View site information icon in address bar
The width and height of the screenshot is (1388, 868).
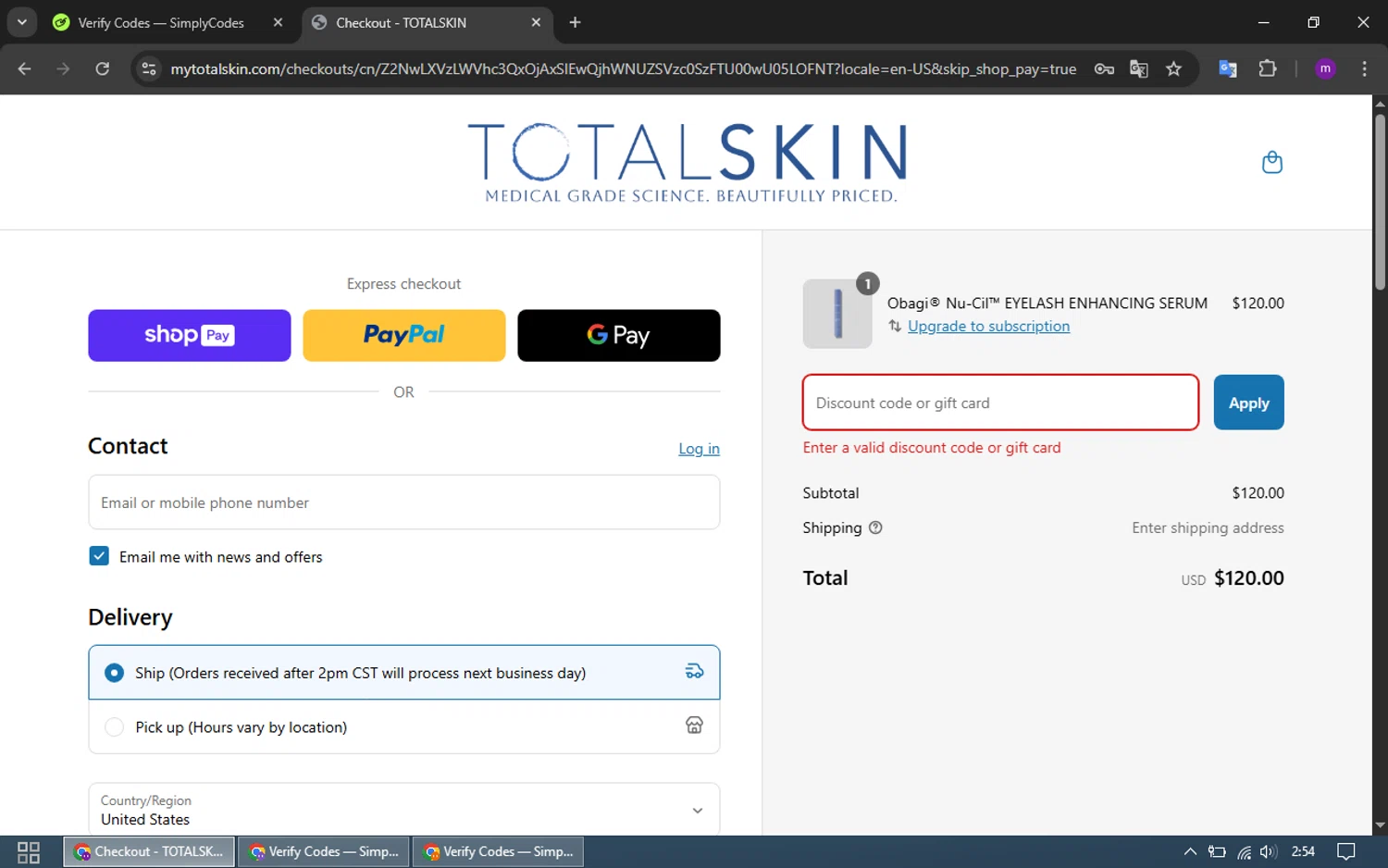(149, 68)
